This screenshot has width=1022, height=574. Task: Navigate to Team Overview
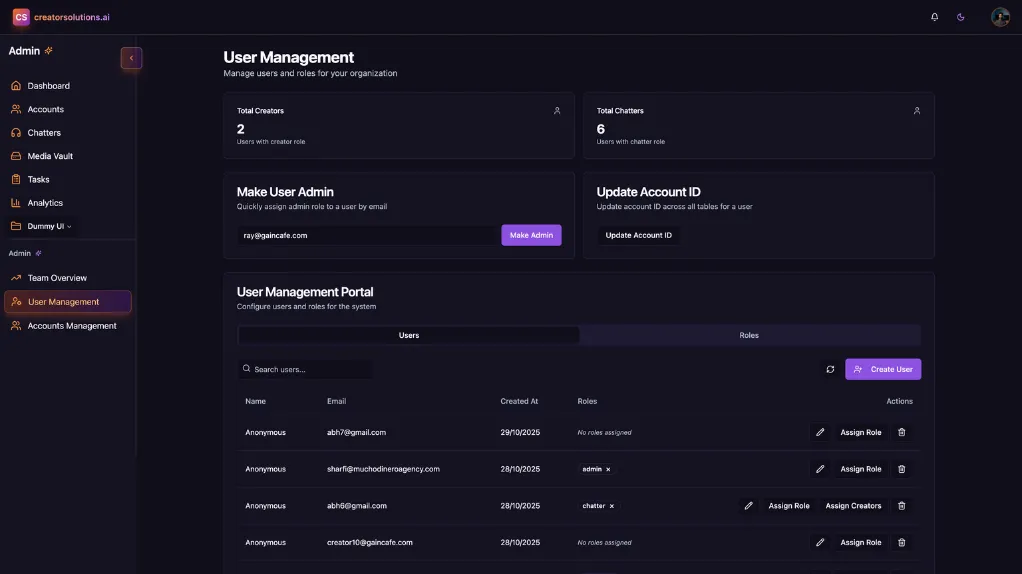57,278
